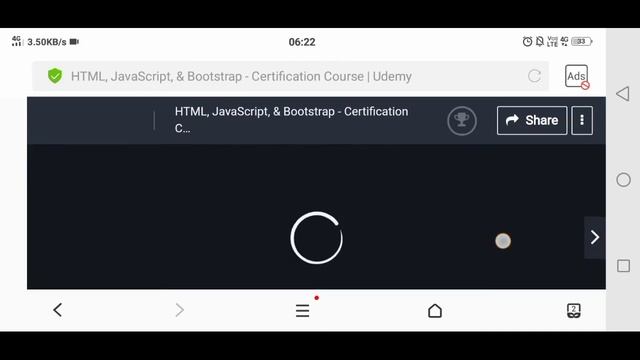Tap the green shield security icon
Image resolution: width=640 pixels, height=360 pixels.
[x=55, y=76]
